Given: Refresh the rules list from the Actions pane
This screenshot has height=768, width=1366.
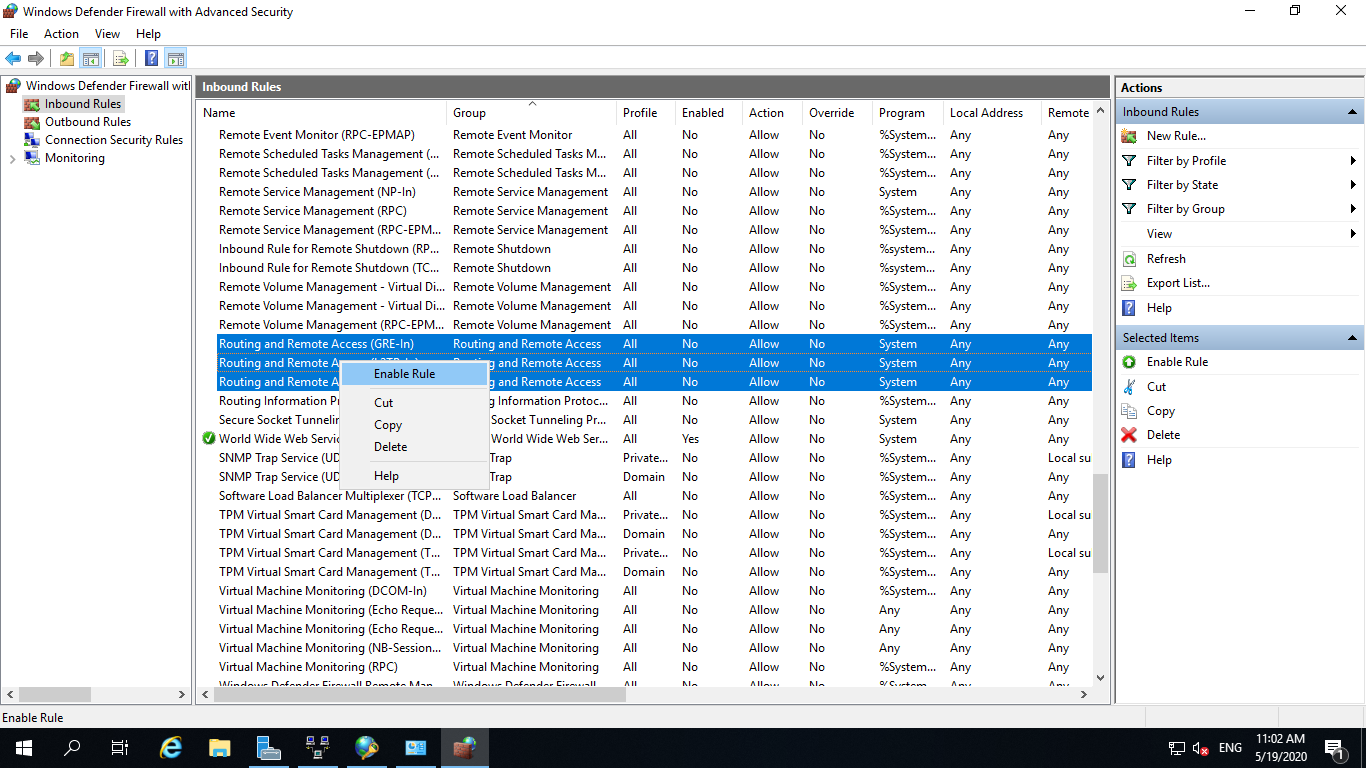Looking at the screenshot, I should 1166,258.
